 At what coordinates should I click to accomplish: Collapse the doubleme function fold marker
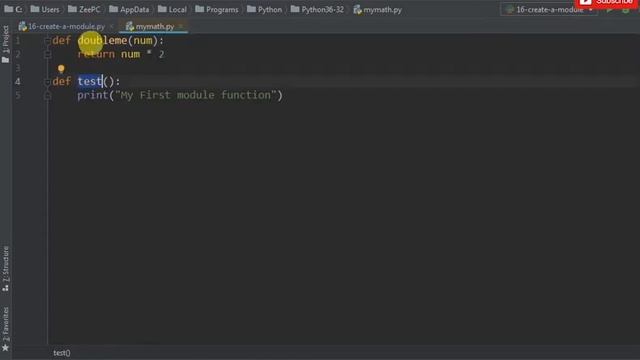coord(47,40)
